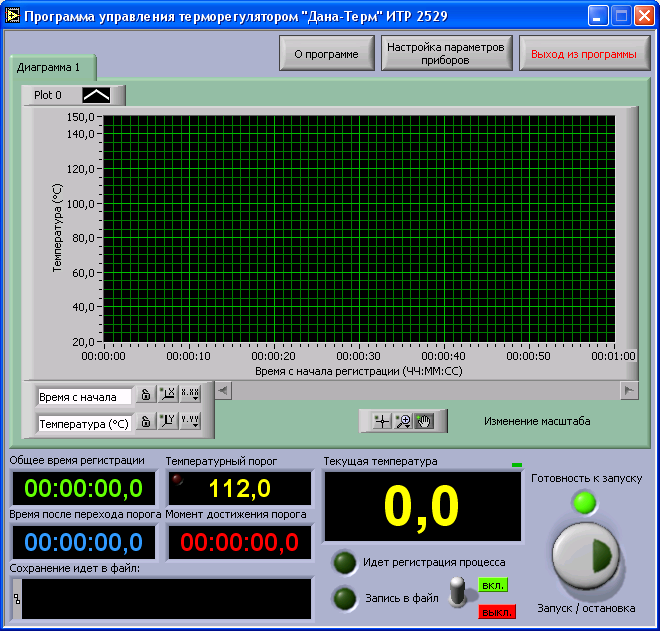Select the crosshair cursor tool in graph palette

pos(381,421)
